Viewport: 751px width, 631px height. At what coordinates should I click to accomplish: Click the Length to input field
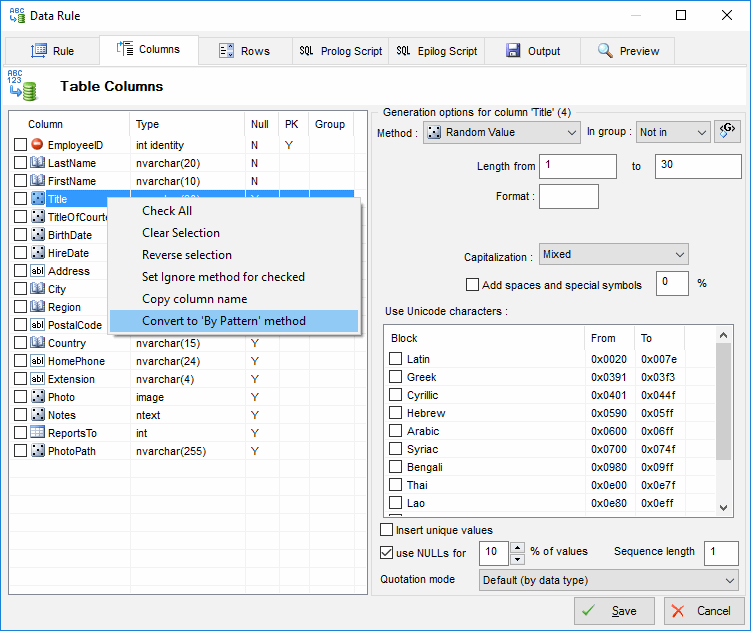pyautogui.click(x=698, y=166)
